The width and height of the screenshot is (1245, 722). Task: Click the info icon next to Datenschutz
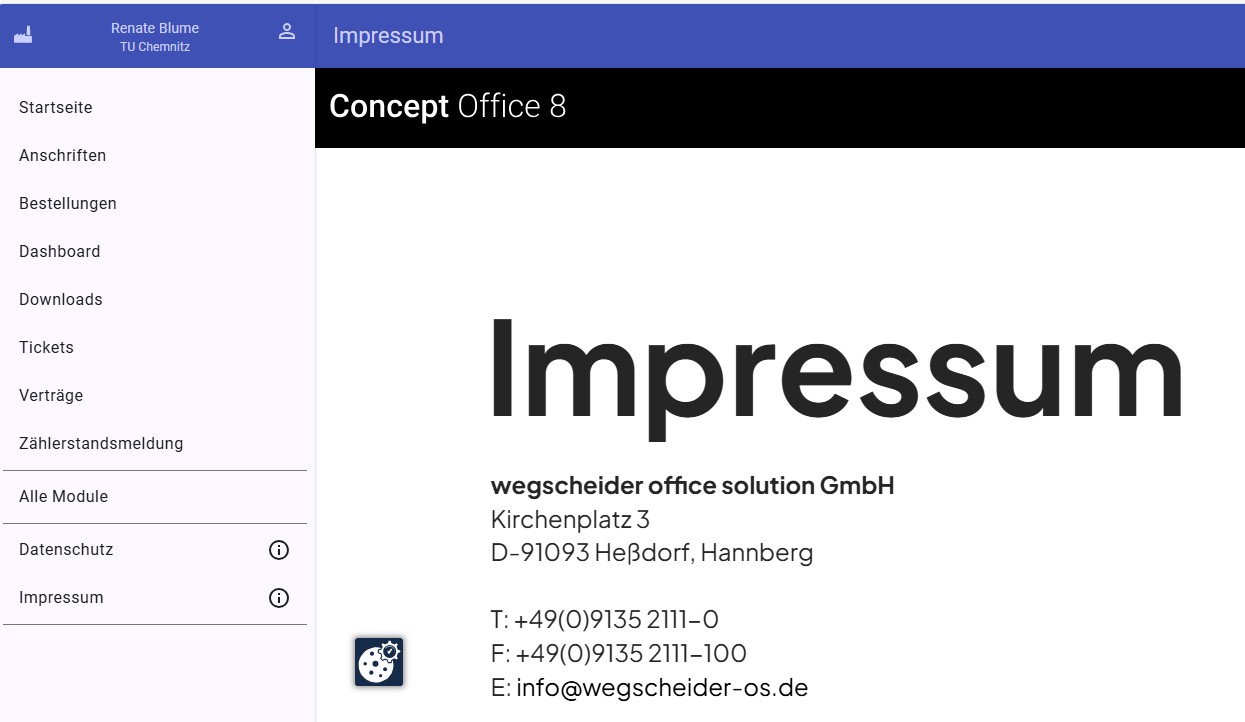pyautogui.click(x=279, y=550)
